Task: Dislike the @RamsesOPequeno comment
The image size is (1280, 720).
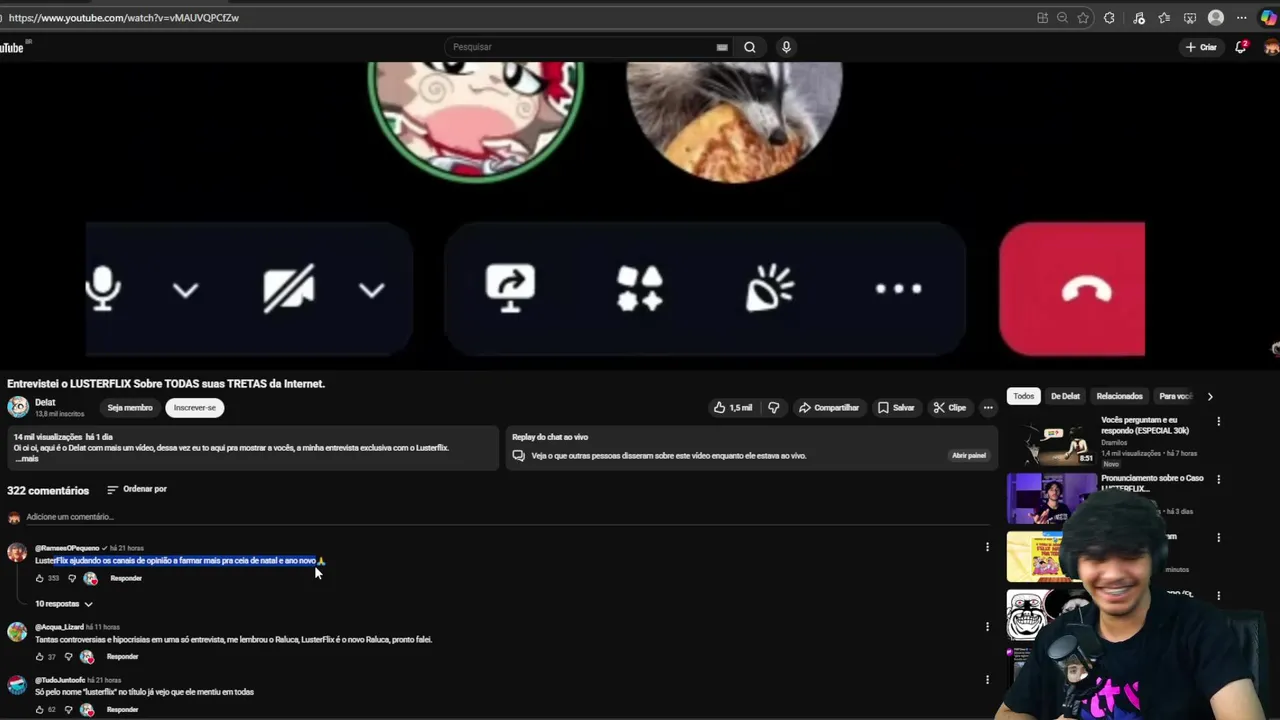Action: (72, 579)
